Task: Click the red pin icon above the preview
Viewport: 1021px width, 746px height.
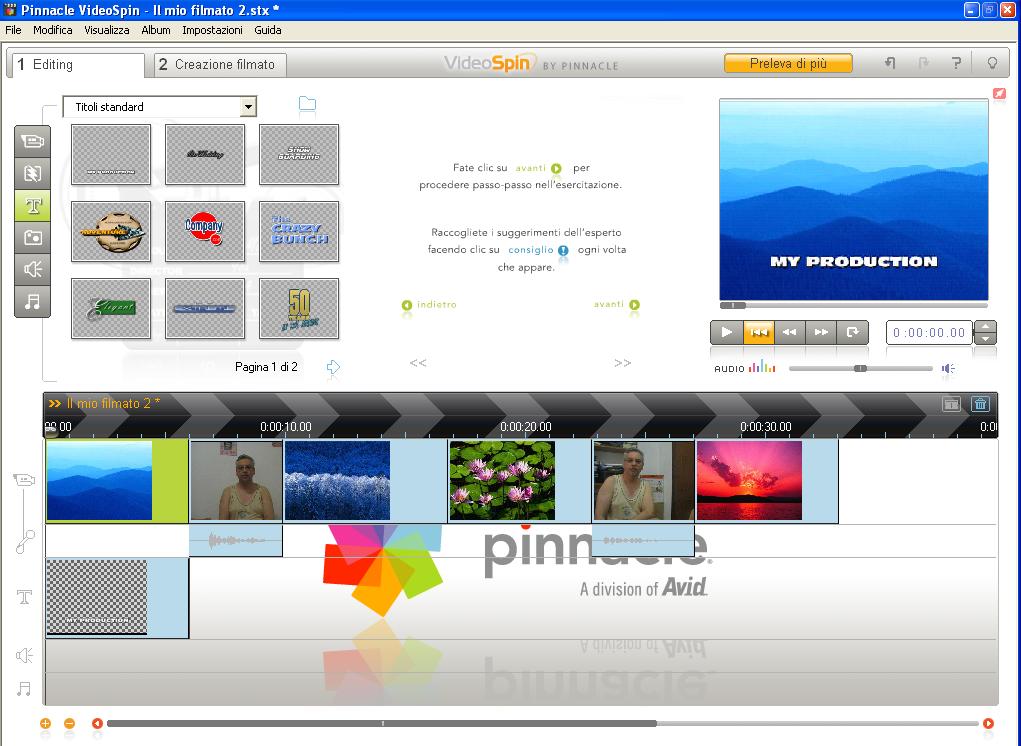Action: tap(1000, 94)
